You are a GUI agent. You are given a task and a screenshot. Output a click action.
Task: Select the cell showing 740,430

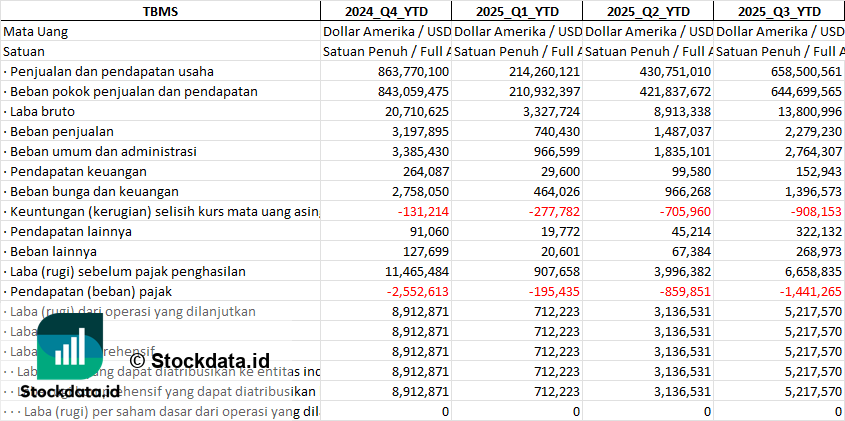pyautogui.click(x=555, y=132)
